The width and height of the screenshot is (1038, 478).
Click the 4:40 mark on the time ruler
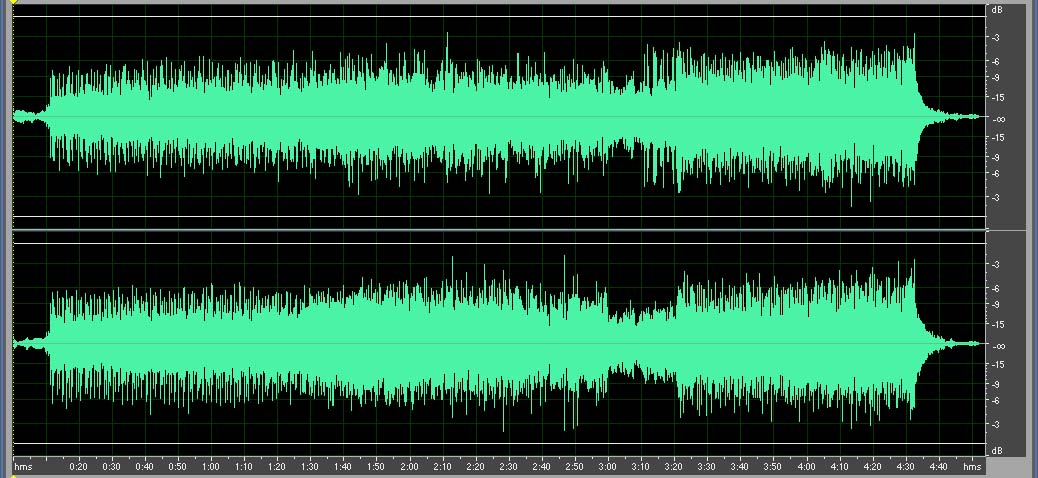(x=939, y=467)
